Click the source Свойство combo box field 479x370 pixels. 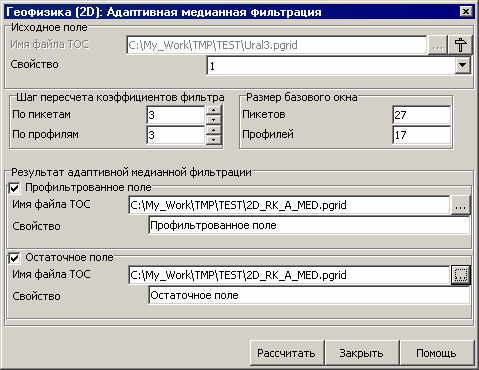pyautogui.click(x=339, y=65)
